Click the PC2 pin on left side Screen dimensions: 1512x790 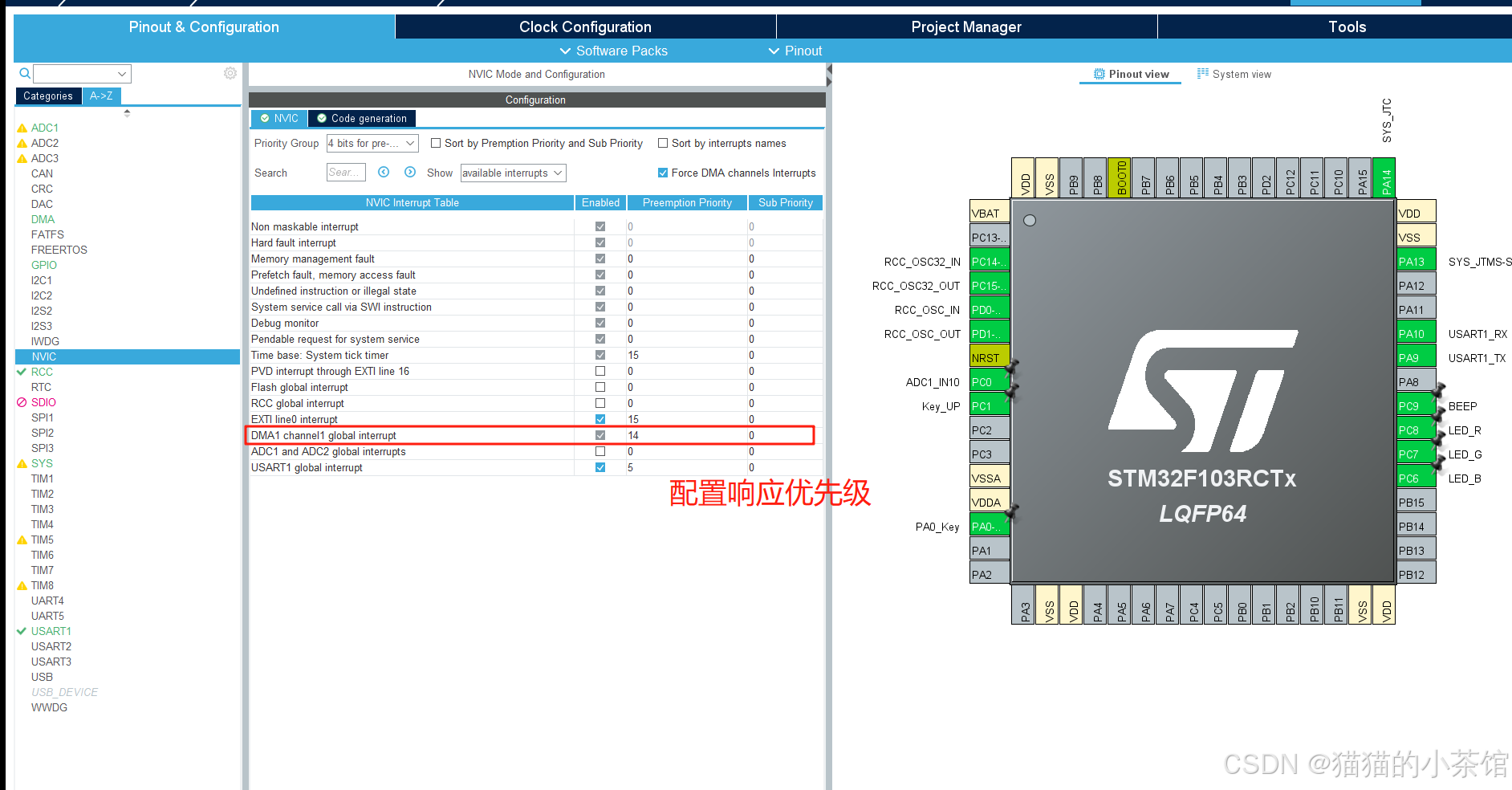[x=990, y=430]
